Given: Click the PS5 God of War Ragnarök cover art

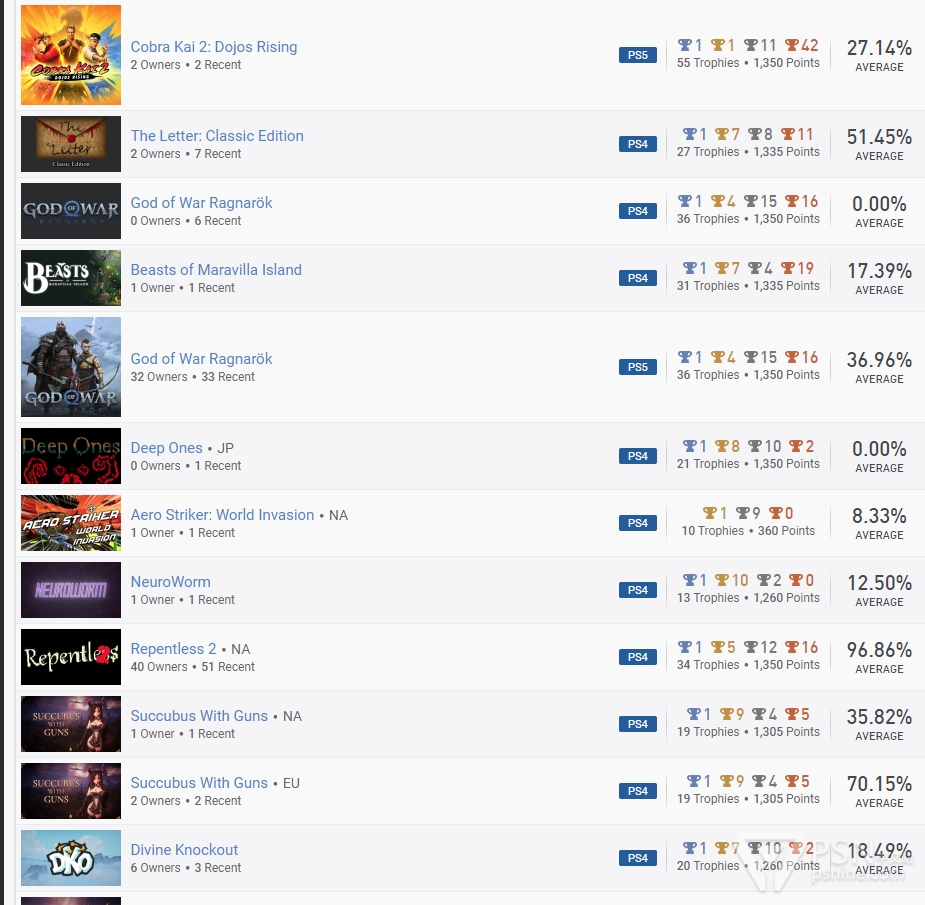Looking at the screenshot, I should [71, 367].
